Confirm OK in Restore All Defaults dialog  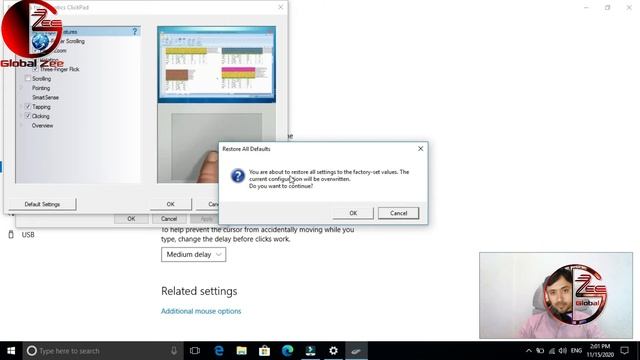click(353, 213)
